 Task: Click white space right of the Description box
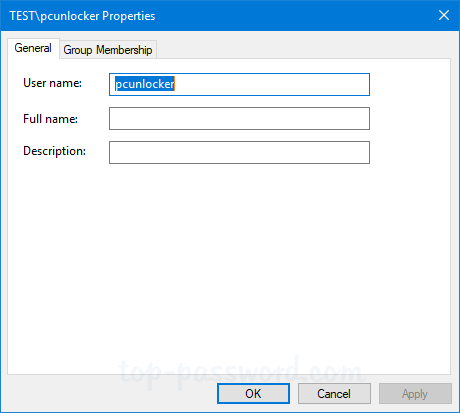(410, 152)
